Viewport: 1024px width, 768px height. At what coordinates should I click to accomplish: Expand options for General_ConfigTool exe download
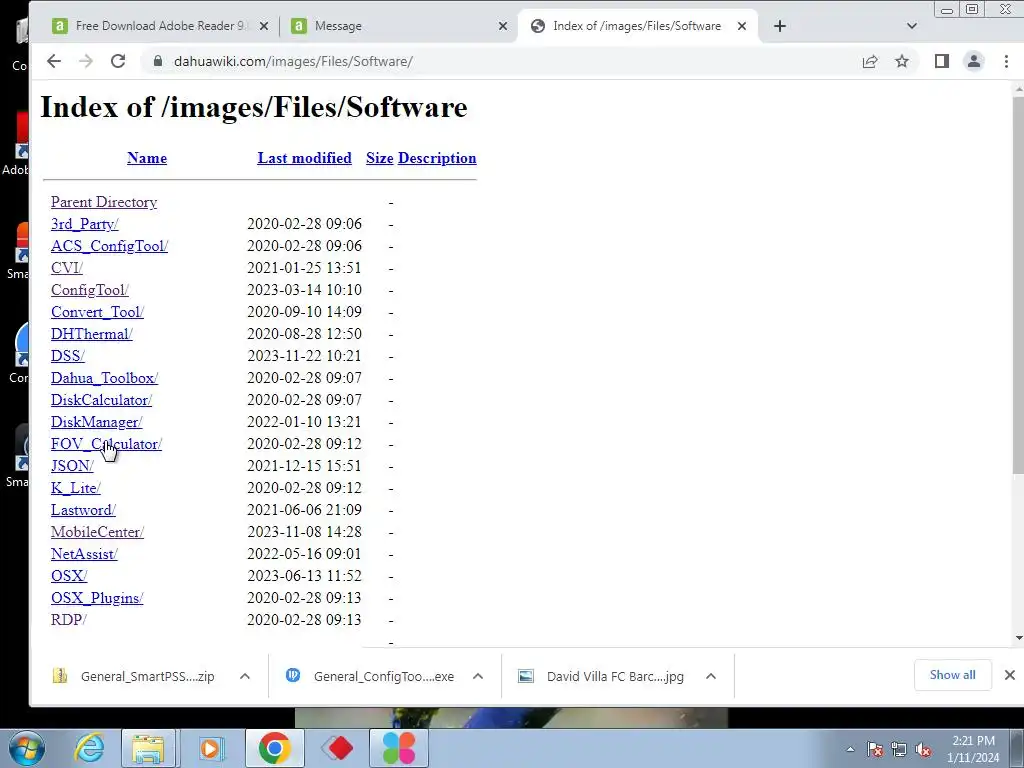coord(478,677)
